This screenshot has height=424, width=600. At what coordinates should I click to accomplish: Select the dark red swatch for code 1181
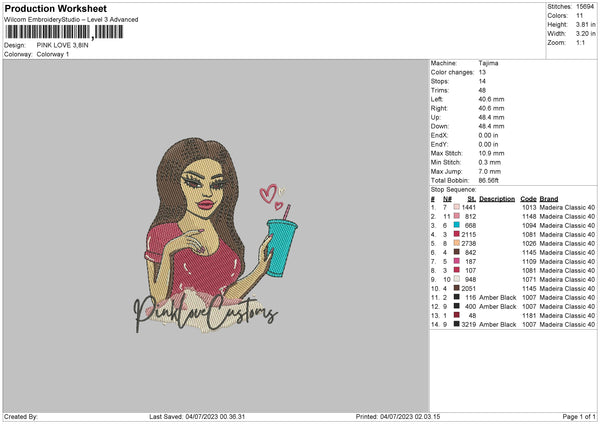click(x=457, y=315)
